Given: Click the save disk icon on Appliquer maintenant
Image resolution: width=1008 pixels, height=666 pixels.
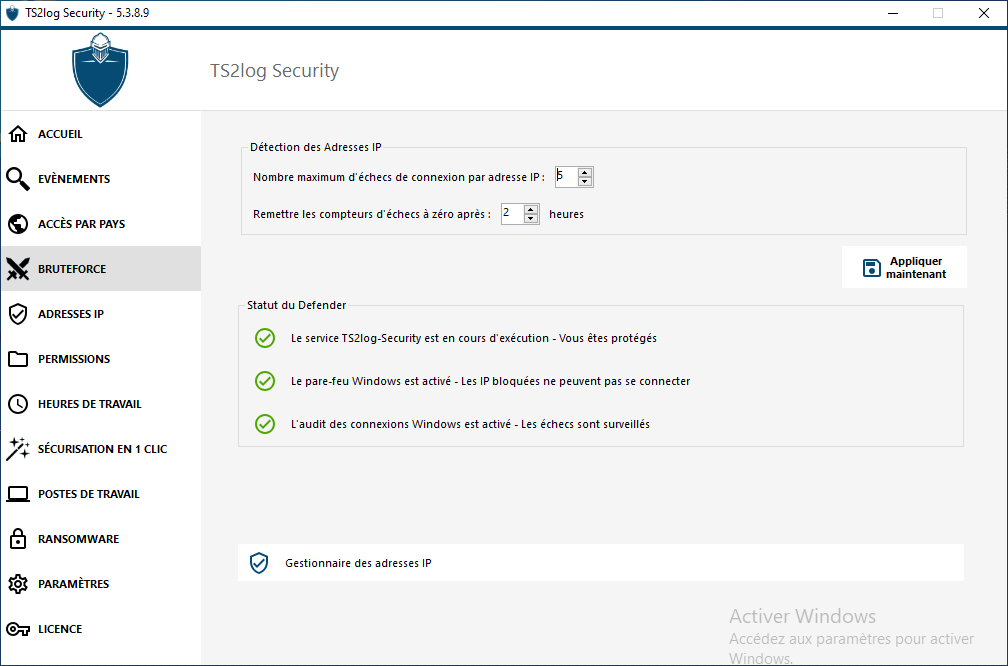Looking at the screenshot, I should (871, 267).
